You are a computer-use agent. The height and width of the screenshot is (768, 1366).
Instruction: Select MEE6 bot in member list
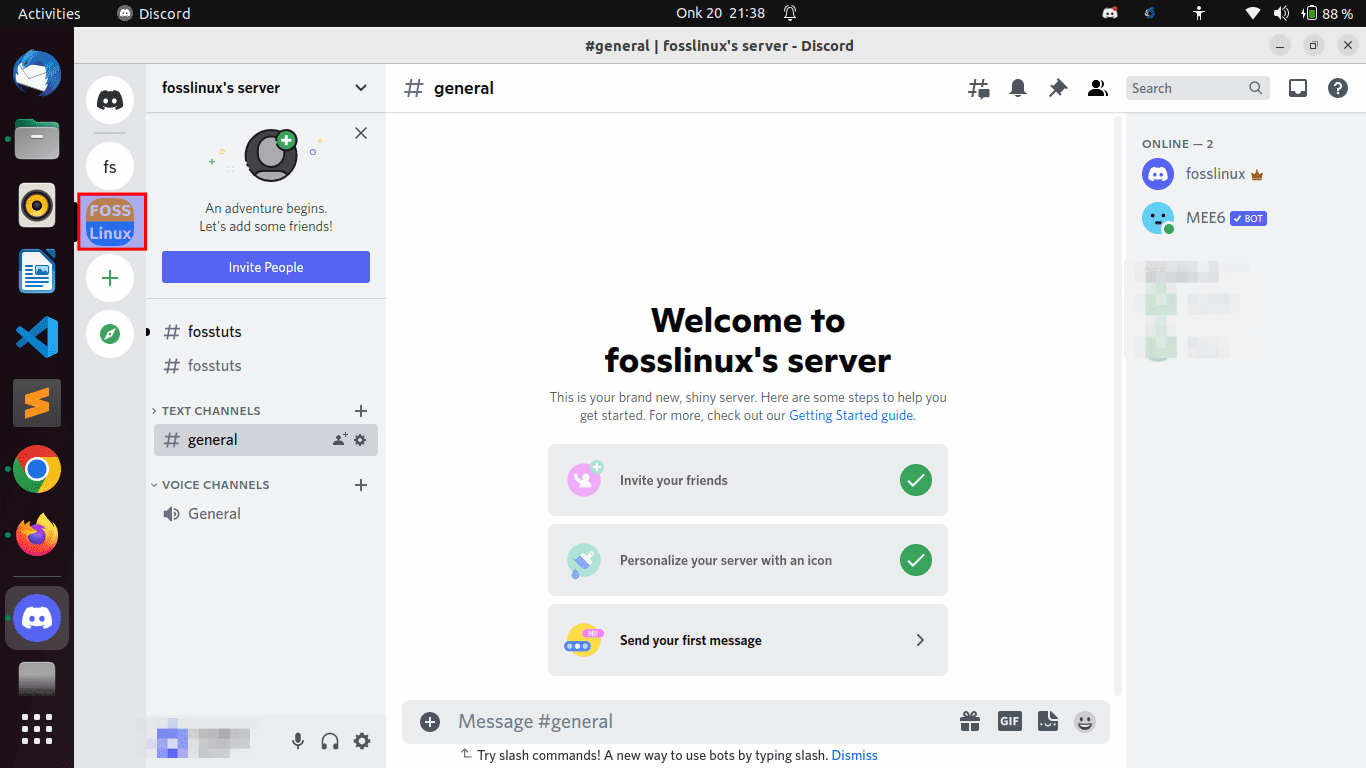pyautogui.click(x=1240, y=218)
